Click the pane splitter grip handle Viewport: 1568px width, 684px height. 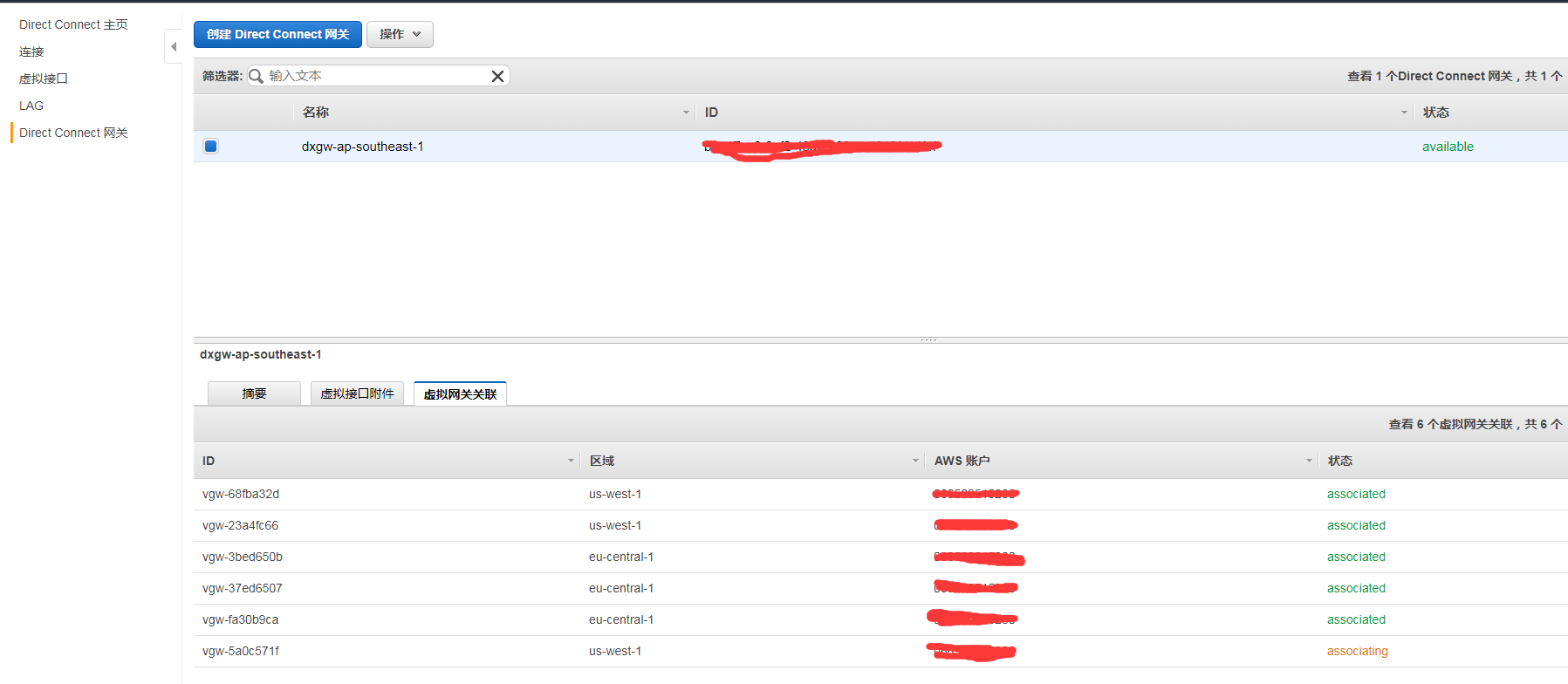click(x=928, y=339)
